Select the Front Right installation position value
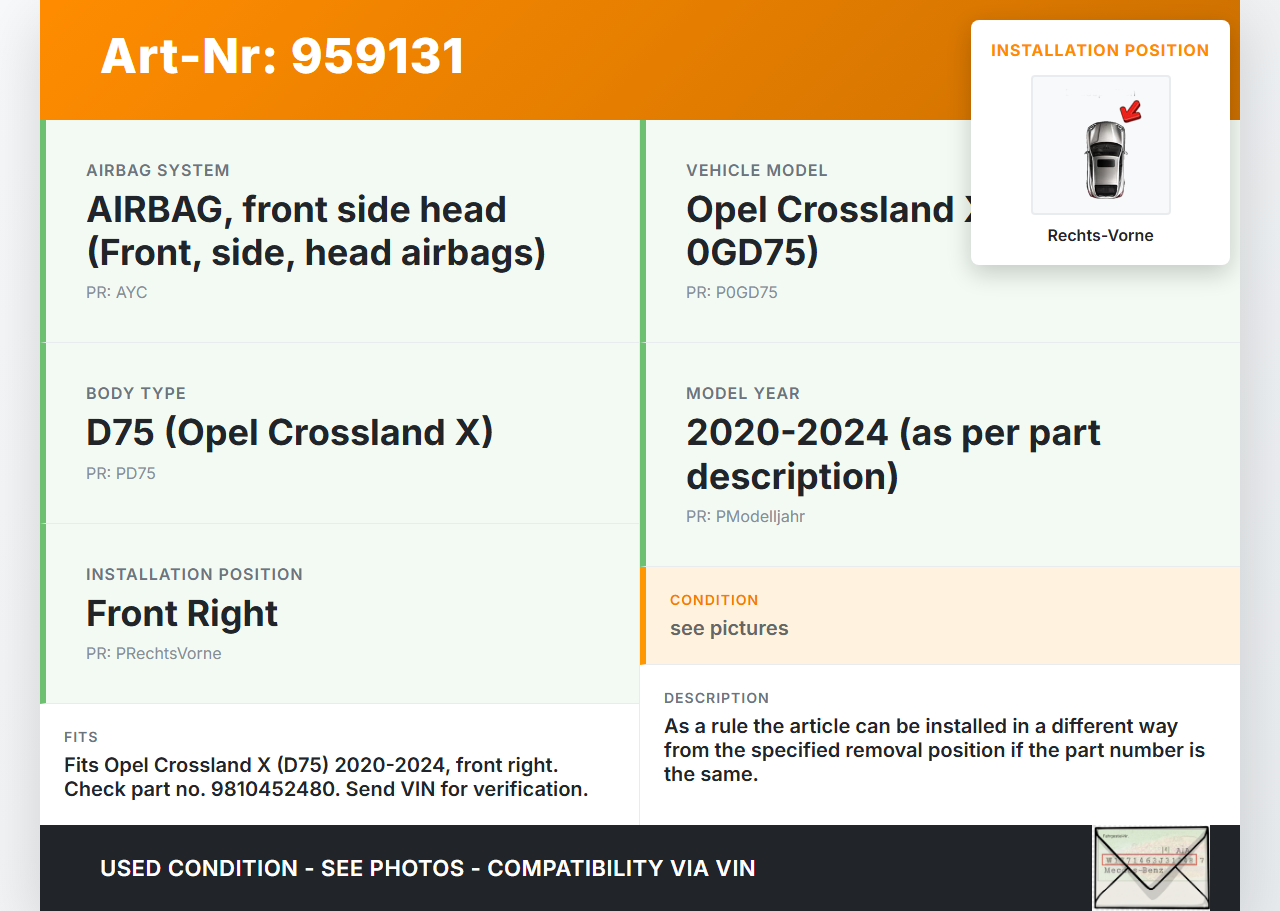Screen dimensions: 1280x911 tap(182, 613)
